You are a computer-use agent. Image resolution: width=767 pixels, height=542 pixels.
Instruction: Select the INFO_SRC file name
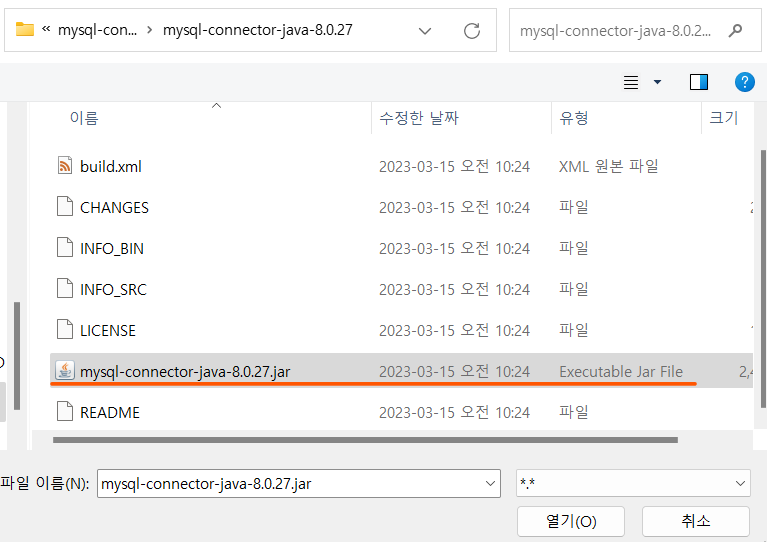[113, 290]
